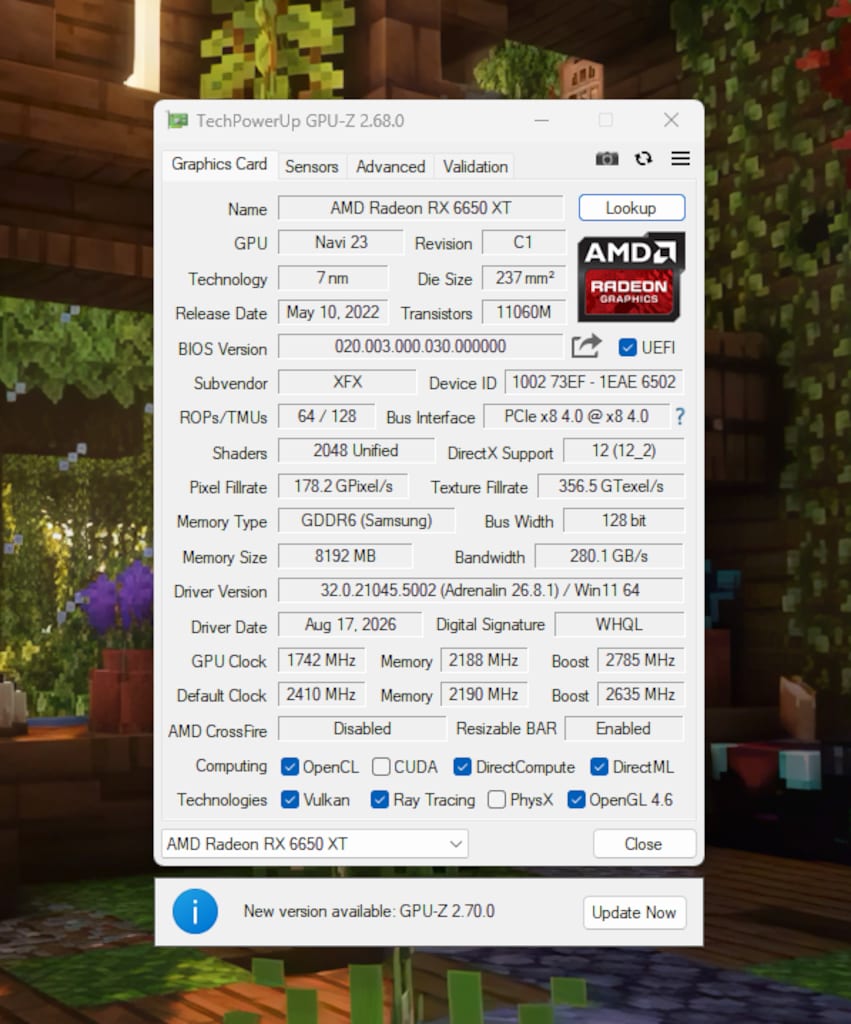The height and width of the screenshot is (1024, 851).
Task: Click the AMD Radeon Graphics logo
Action: (631, 276)
